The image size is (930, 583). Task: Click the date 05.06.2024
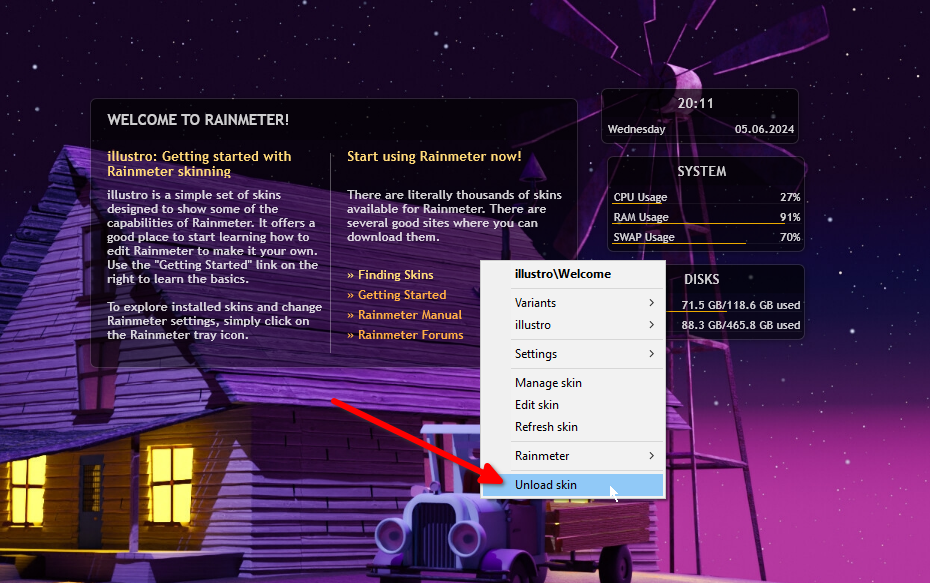pyautogui.click(x=765, y=129)
